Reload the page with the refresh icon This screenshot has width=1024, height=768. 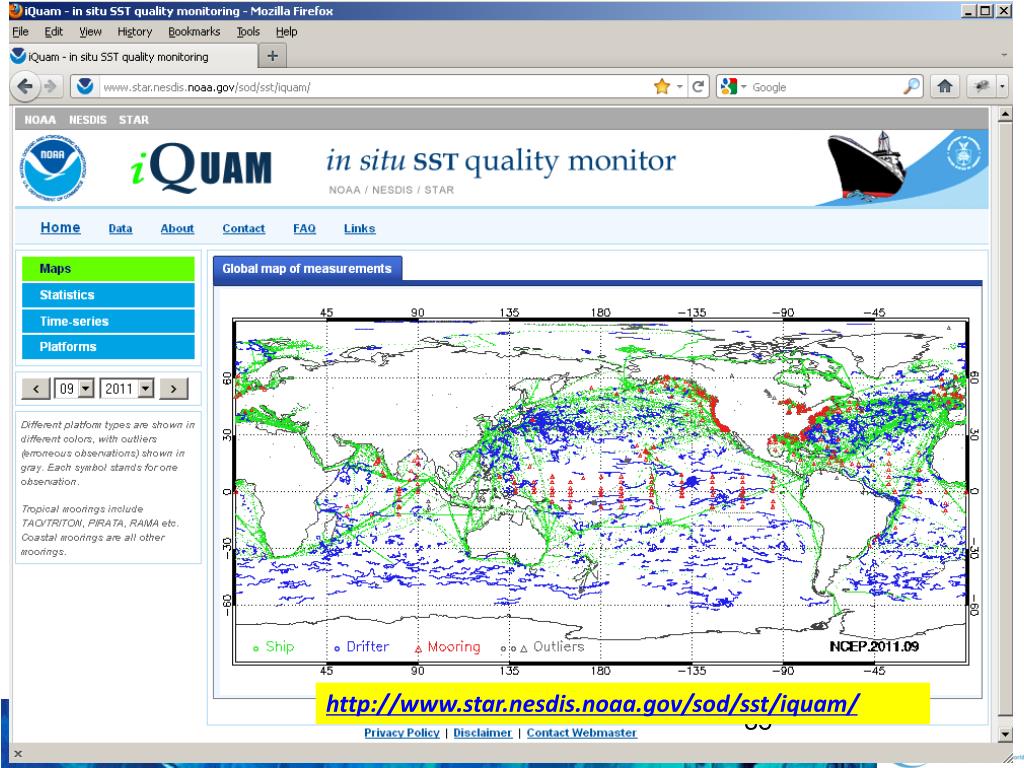pos(697,86)
